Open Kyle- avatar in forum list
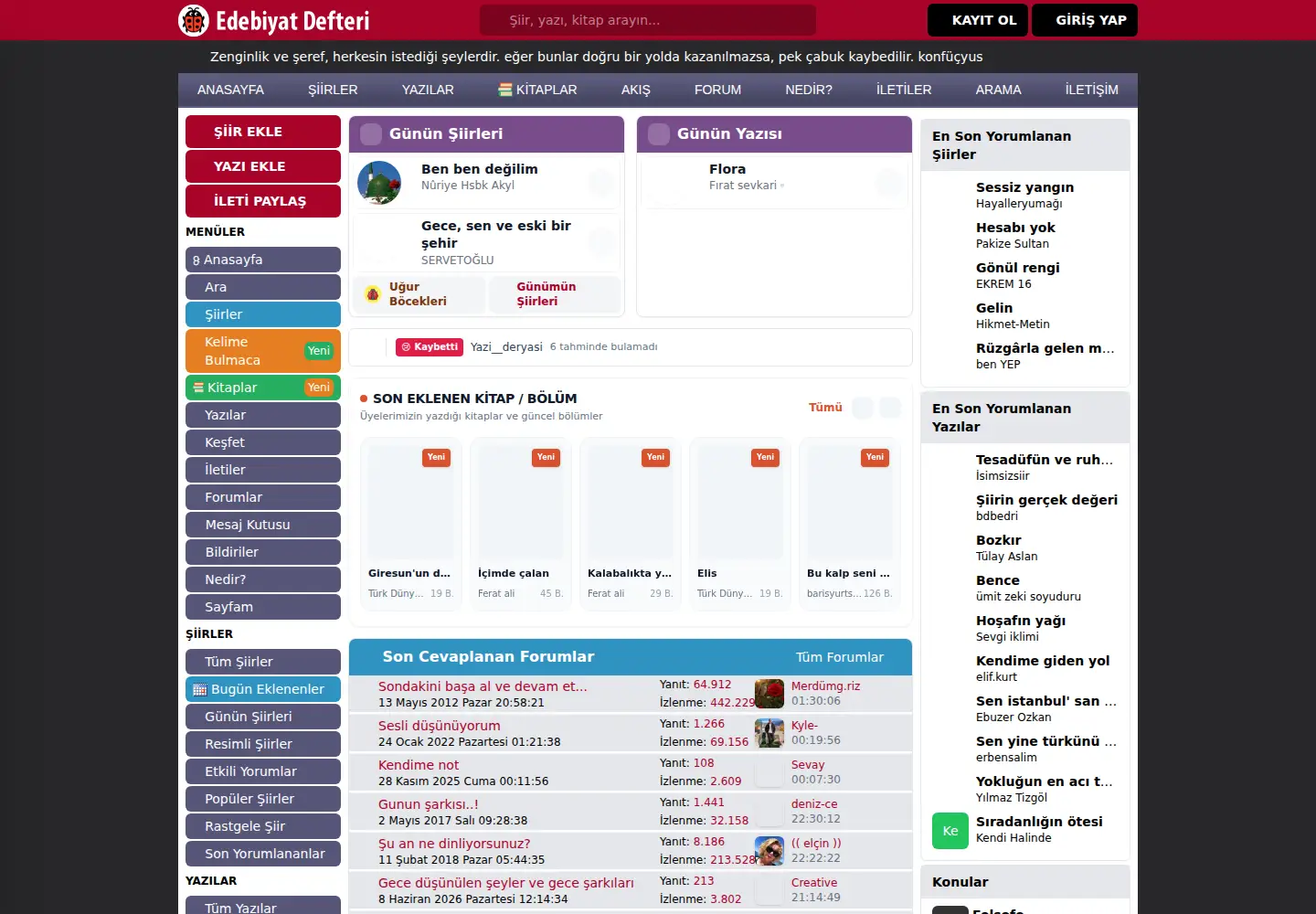 pyautogui.click(x=769, y=733)
